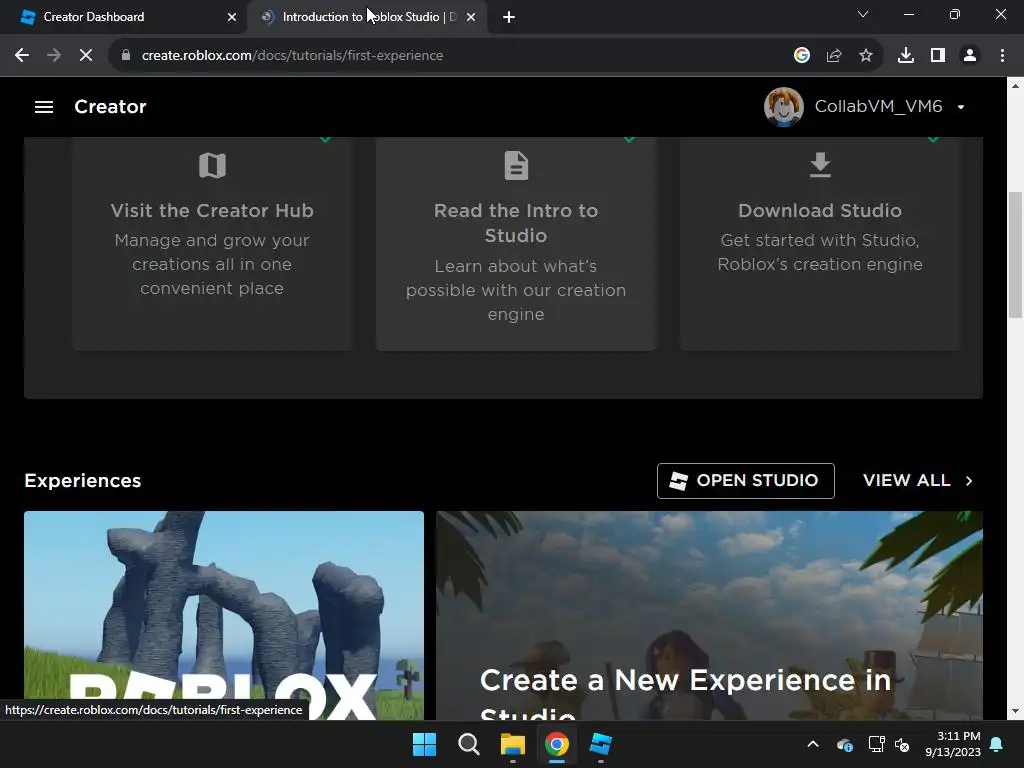
Task: Click the Creator logo text
Action: pos(110,106)
